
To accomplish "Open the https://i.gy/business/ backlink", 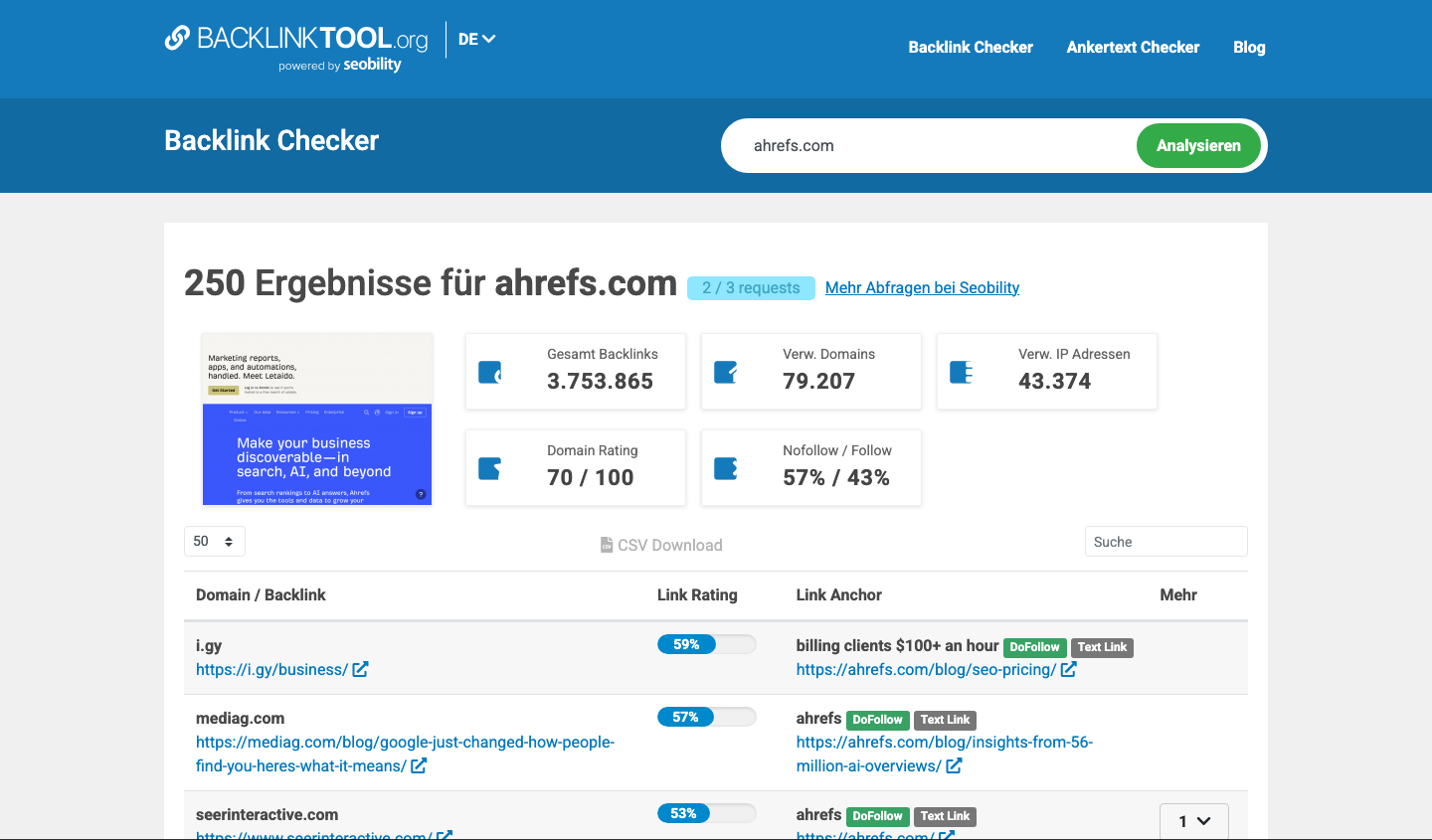I will click(271, 669).
